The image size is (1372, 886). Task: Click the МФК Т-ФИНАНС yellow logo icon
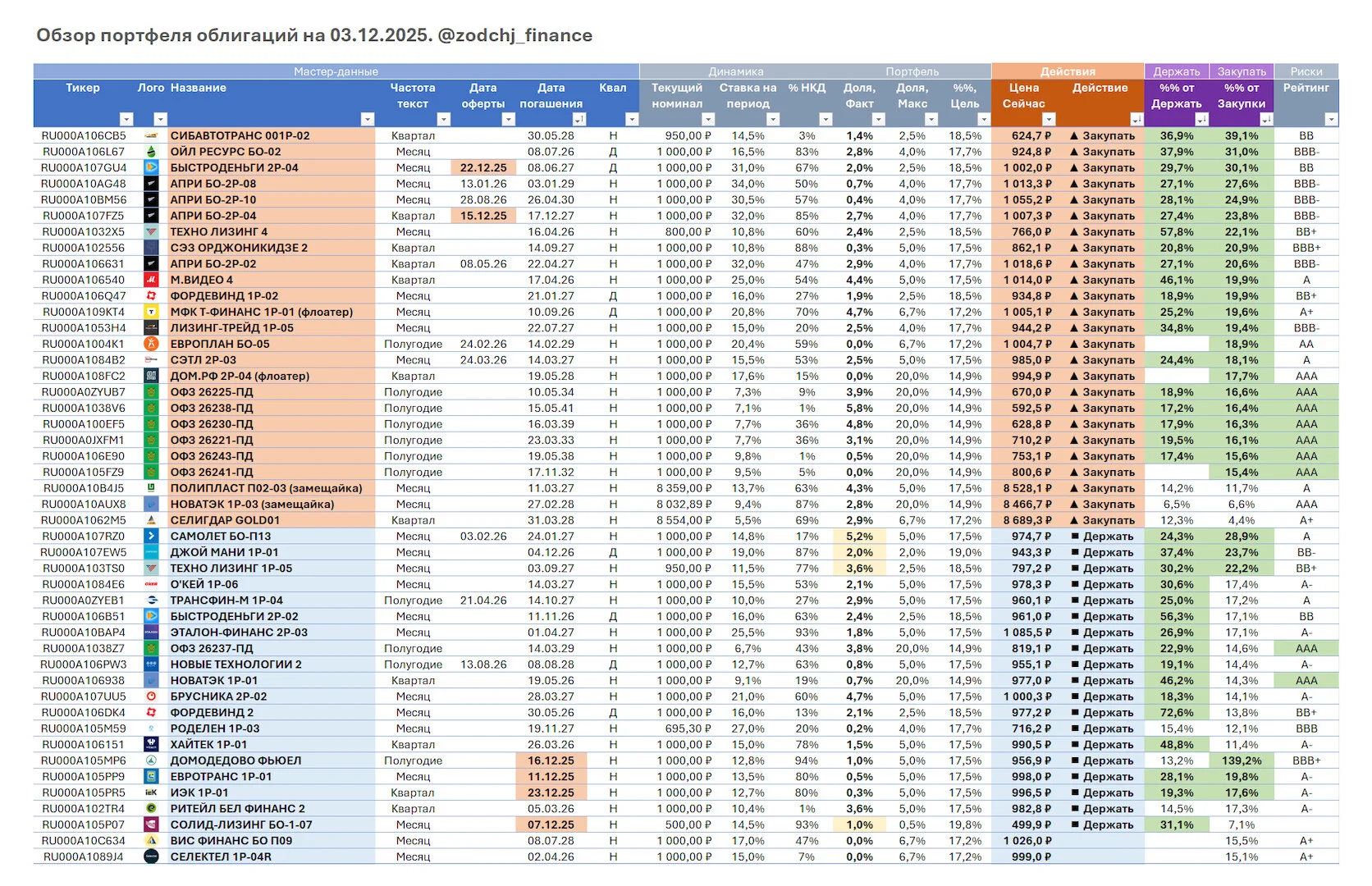click(x=151, y=312)
